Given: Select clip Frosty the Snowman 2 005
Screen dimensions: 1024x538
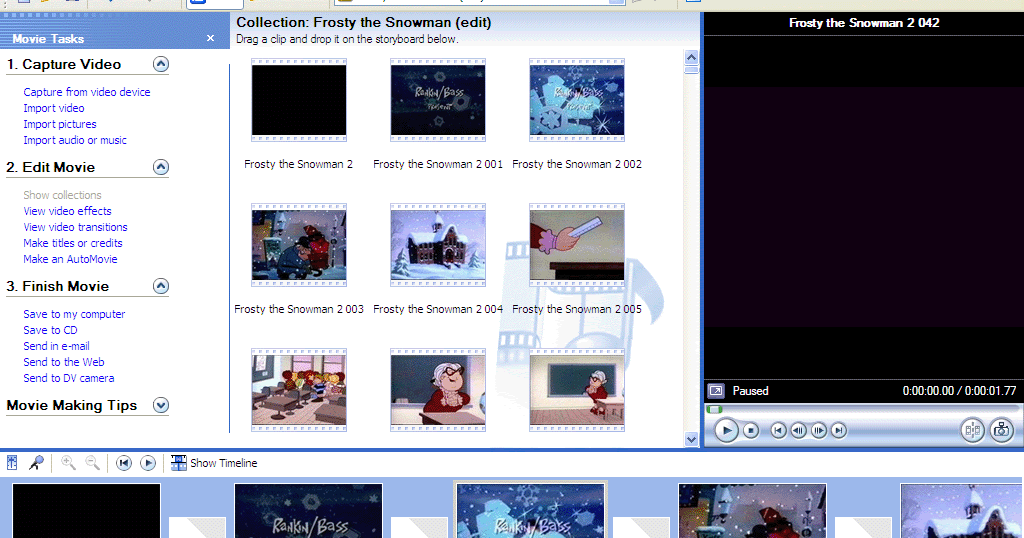Looking at the screenshot, I should 577,245.
